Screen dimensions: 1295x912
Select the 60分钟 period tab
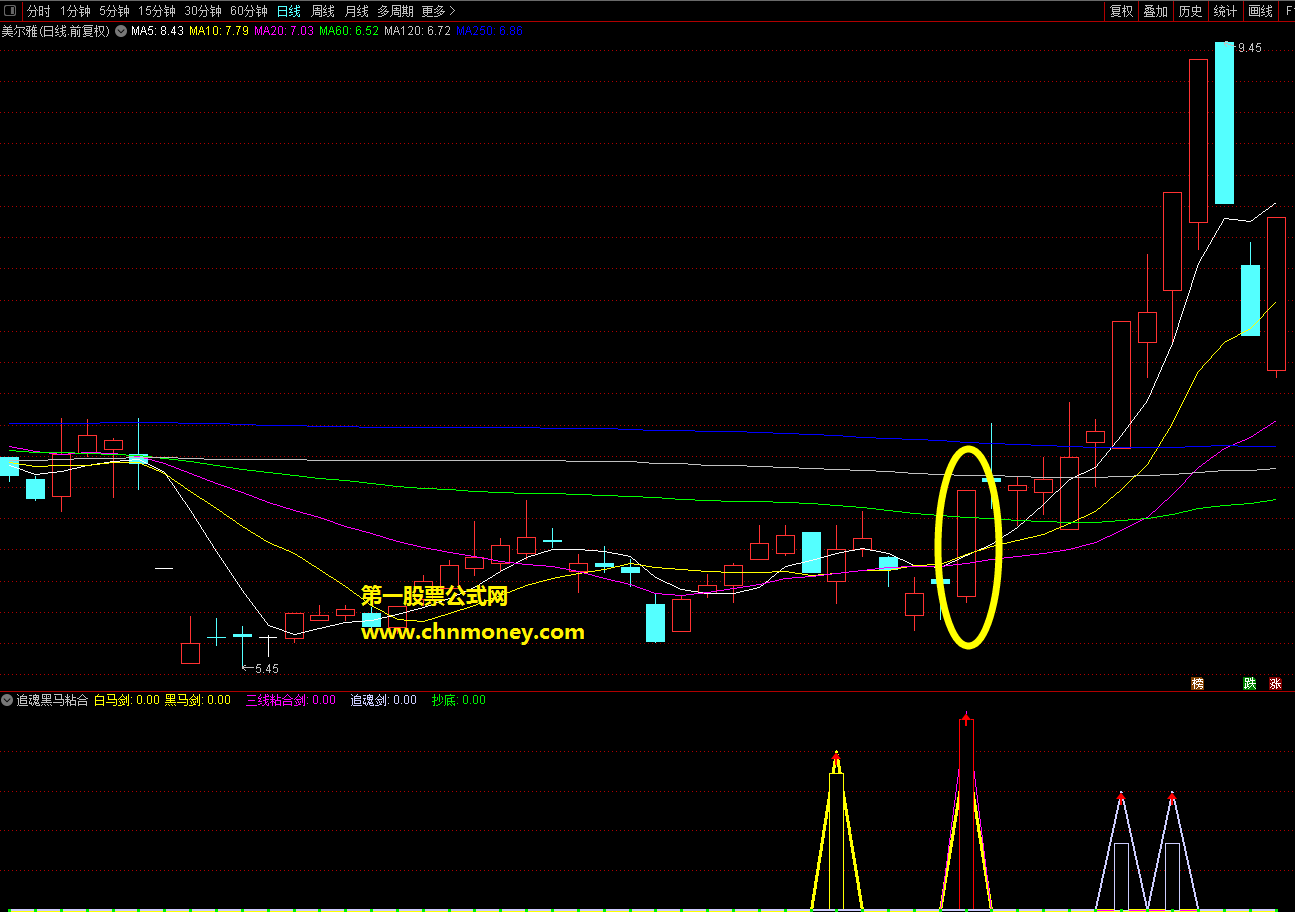[249, 11]
